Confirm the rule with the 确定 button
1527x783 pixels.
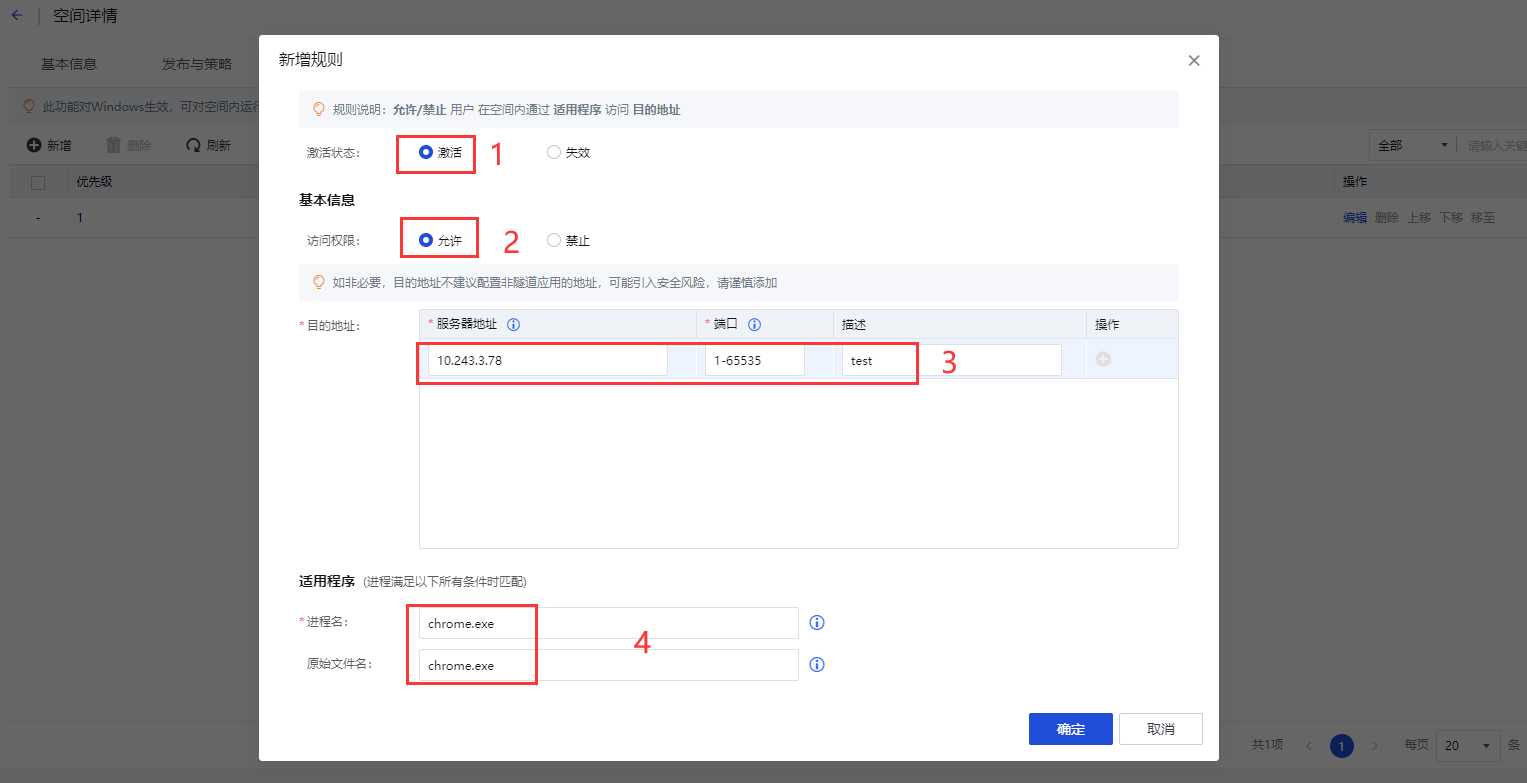click(x=1070, y=729)
